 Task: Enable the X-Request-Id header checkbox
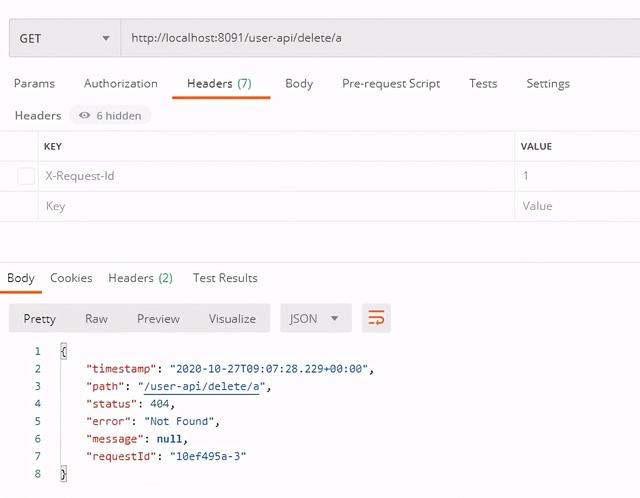(x=26, y=176)
